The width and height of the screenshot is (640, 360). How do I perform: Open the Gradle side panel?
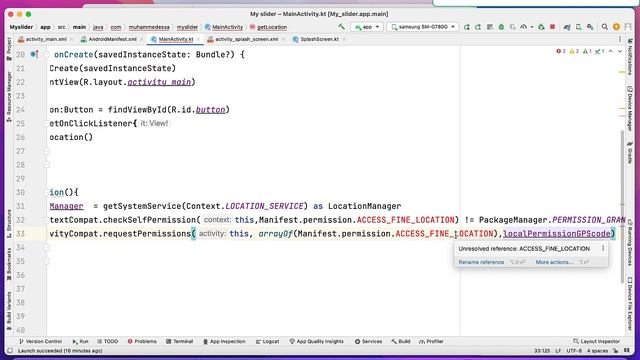tap(630, 153)
